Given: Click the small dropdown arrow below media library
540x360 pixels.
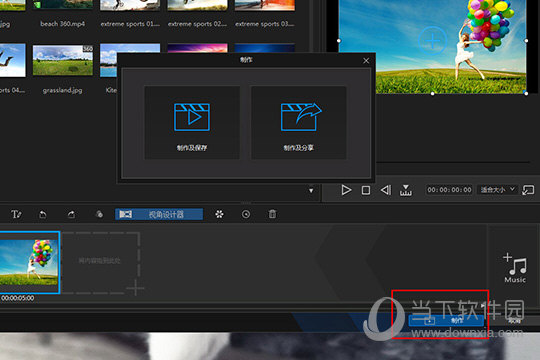Looking at the screenshot, I should 311,191.
